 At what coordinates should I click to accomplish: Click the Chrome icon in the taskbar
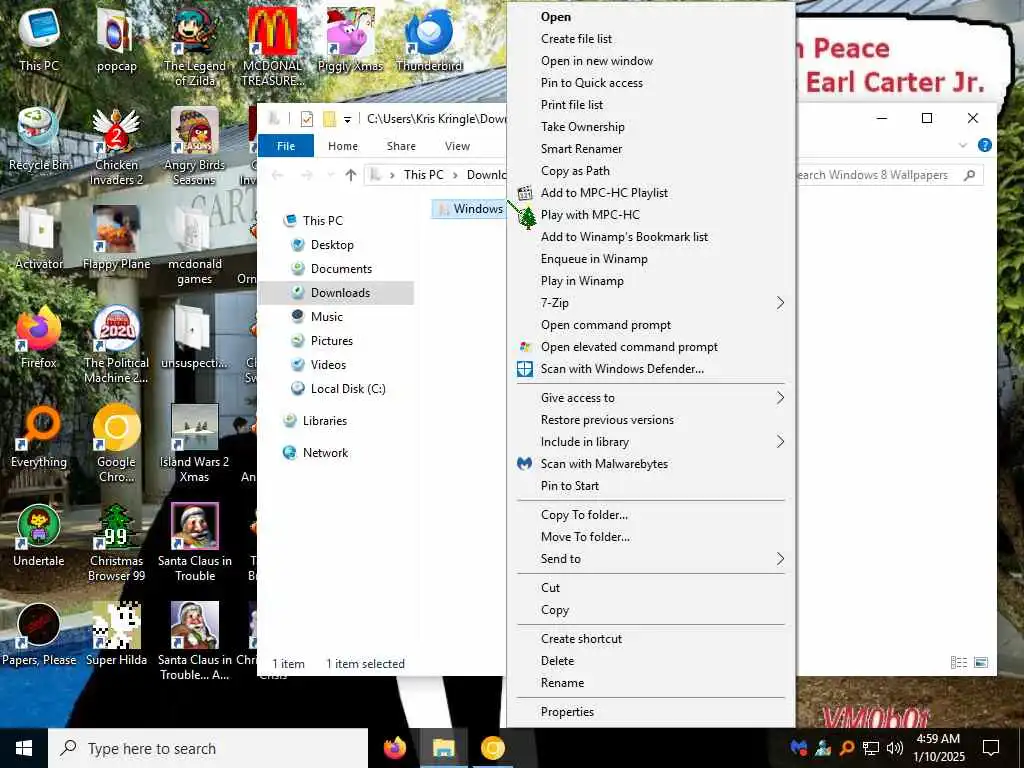(x=492, y=748)
